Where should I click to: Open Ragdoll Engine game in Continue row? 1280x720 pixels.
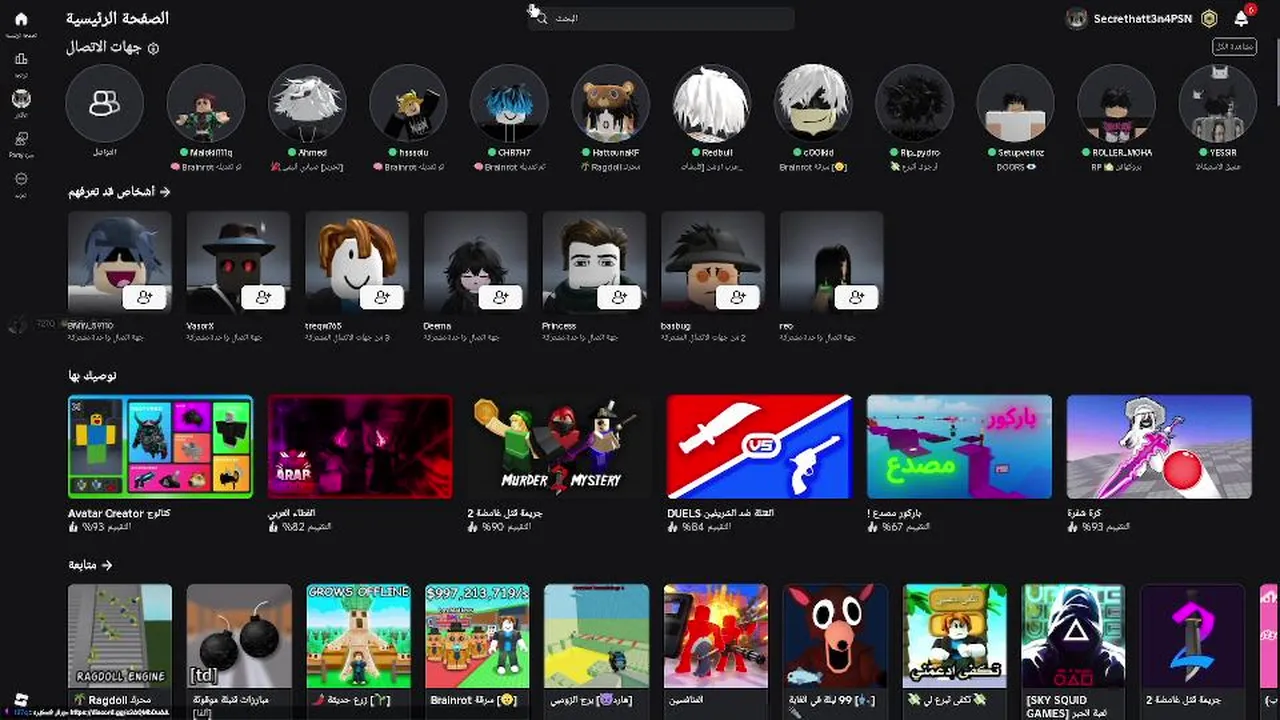pos(120,637)
